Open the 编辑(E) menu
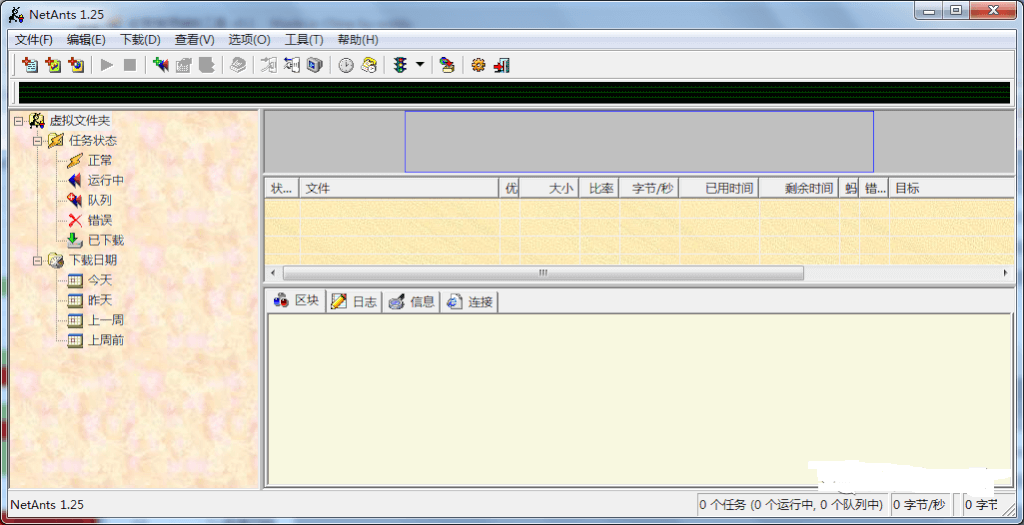 (86, 40)
